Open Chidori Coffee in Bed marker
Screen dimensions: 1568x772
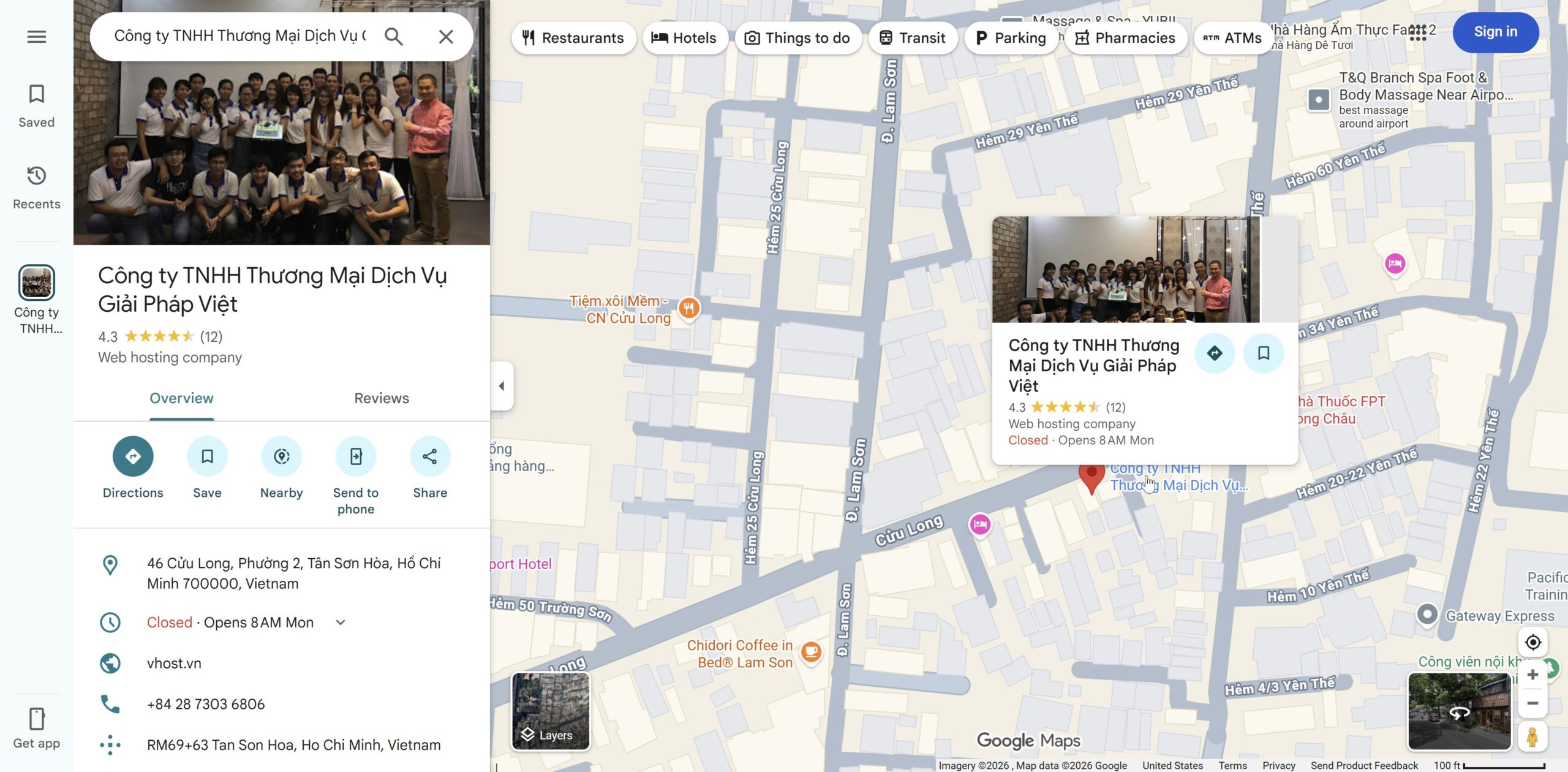pos(811,652)
